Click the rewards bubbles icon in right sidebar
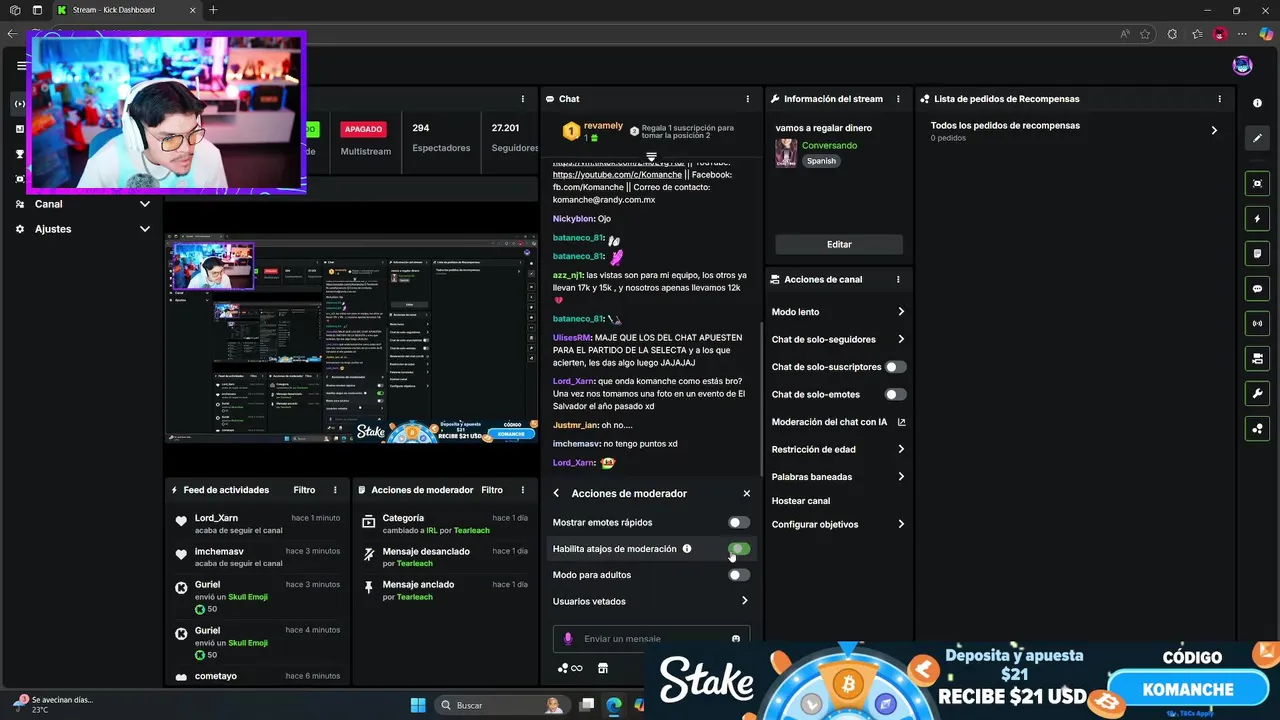 [1258, 428]
